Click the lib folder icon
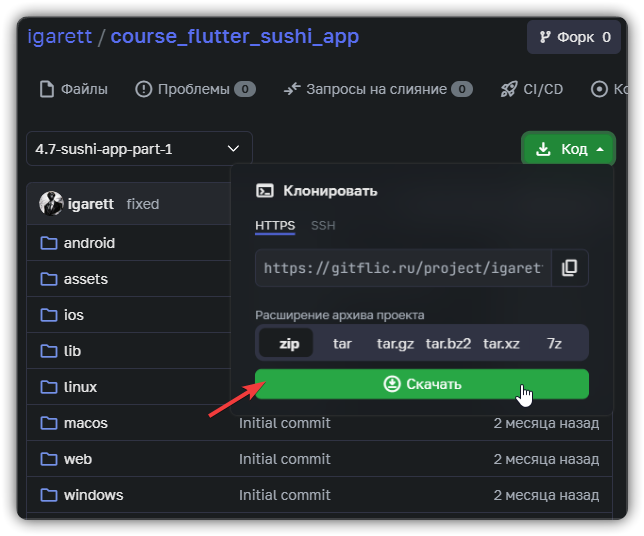 [48, 351]
